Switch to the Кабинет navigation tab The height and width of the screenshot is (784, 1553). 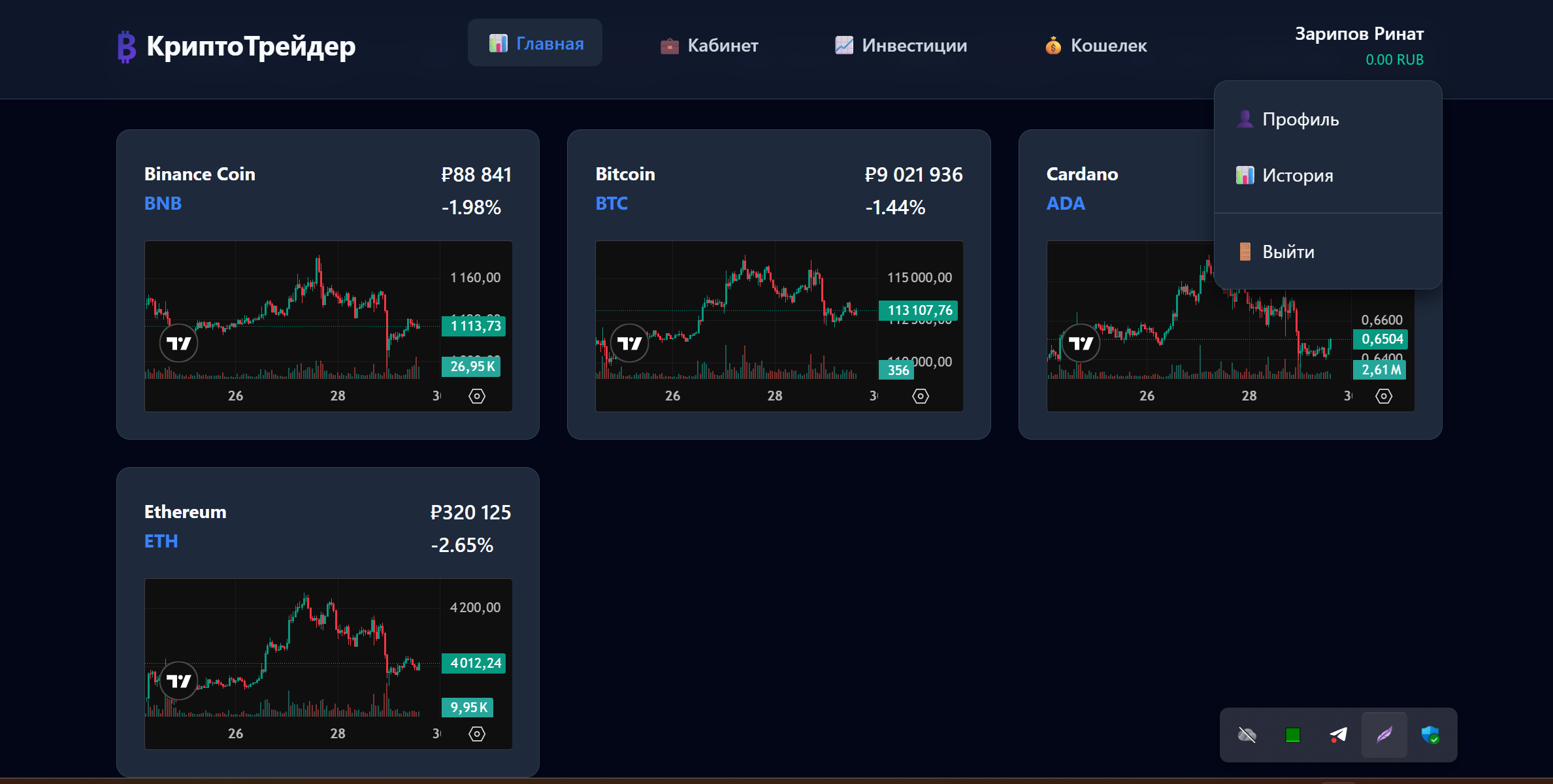[709, 46]
